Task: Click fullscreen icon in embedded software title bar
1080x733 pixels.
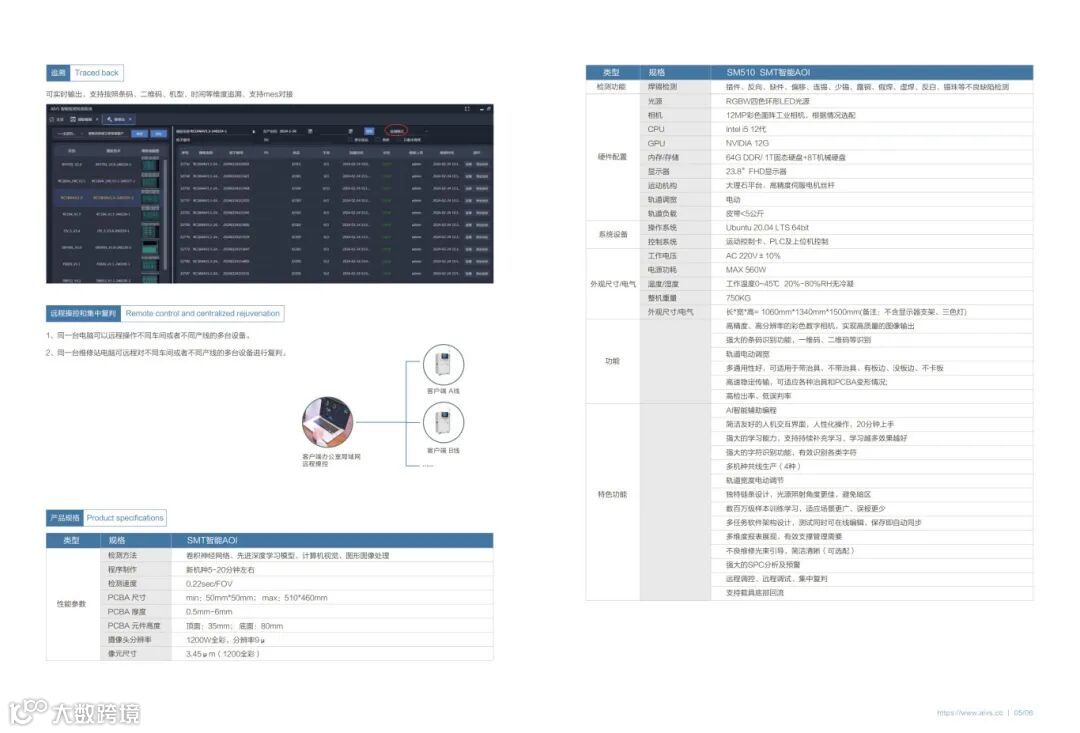Action: click(x=467, y=109)
